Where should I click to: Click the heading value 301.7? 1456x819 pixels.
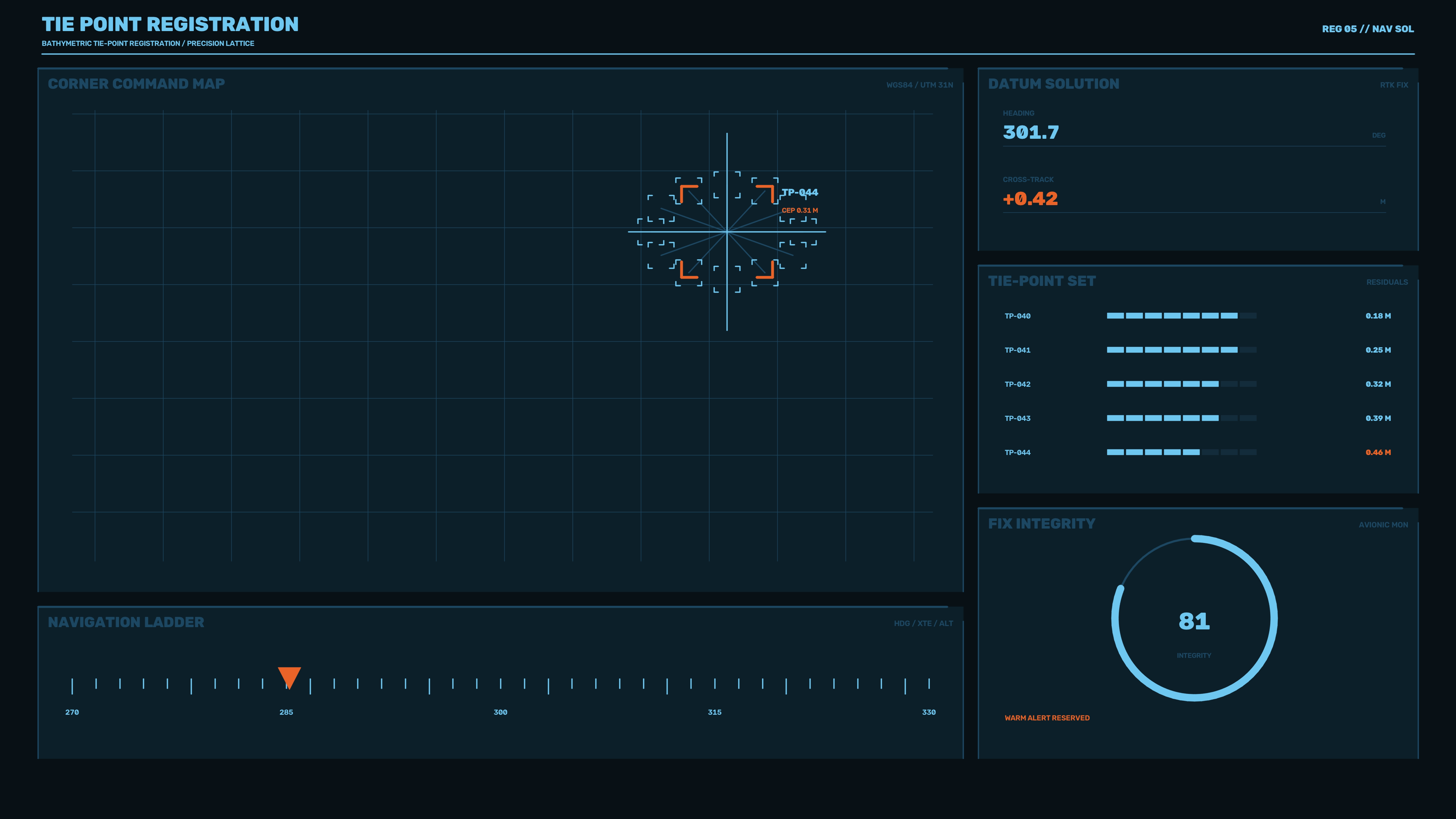(1031, 132)
